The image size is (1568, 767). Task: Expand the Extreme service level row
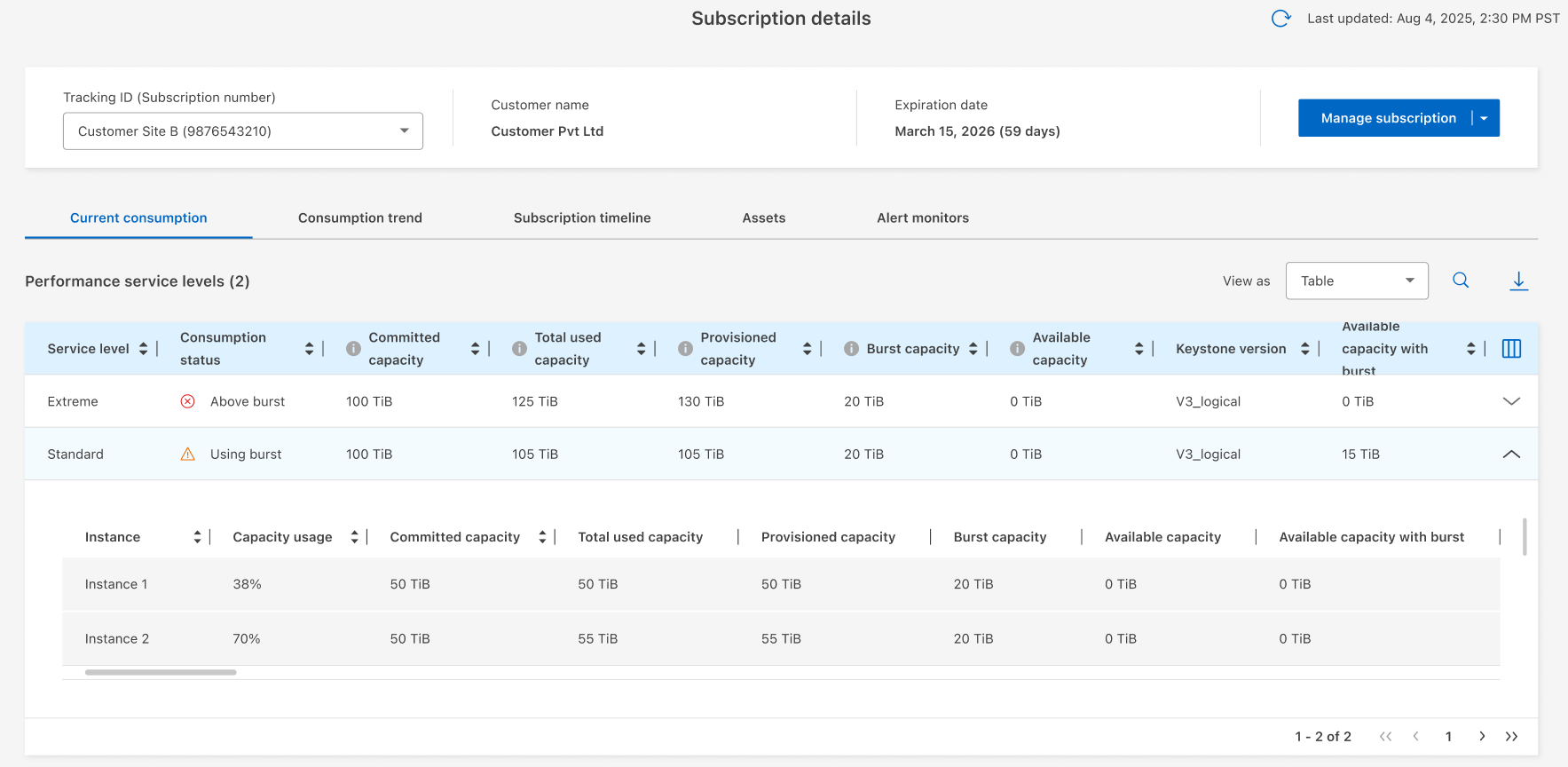point(1511,401)
